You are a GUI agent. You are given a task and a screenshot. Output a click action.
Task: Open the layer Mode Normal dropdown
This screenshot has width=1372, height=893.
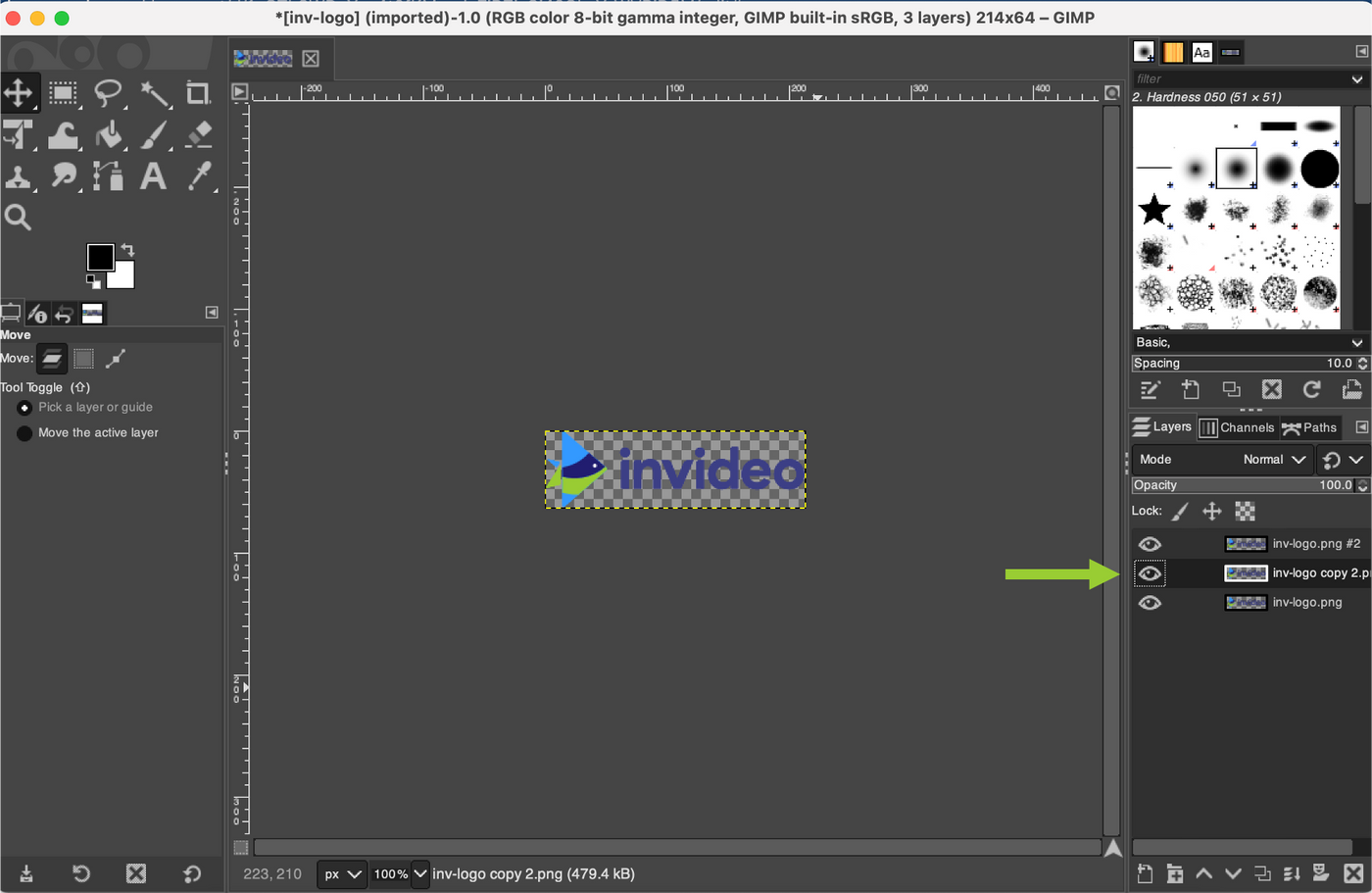tap(1223, 460)
